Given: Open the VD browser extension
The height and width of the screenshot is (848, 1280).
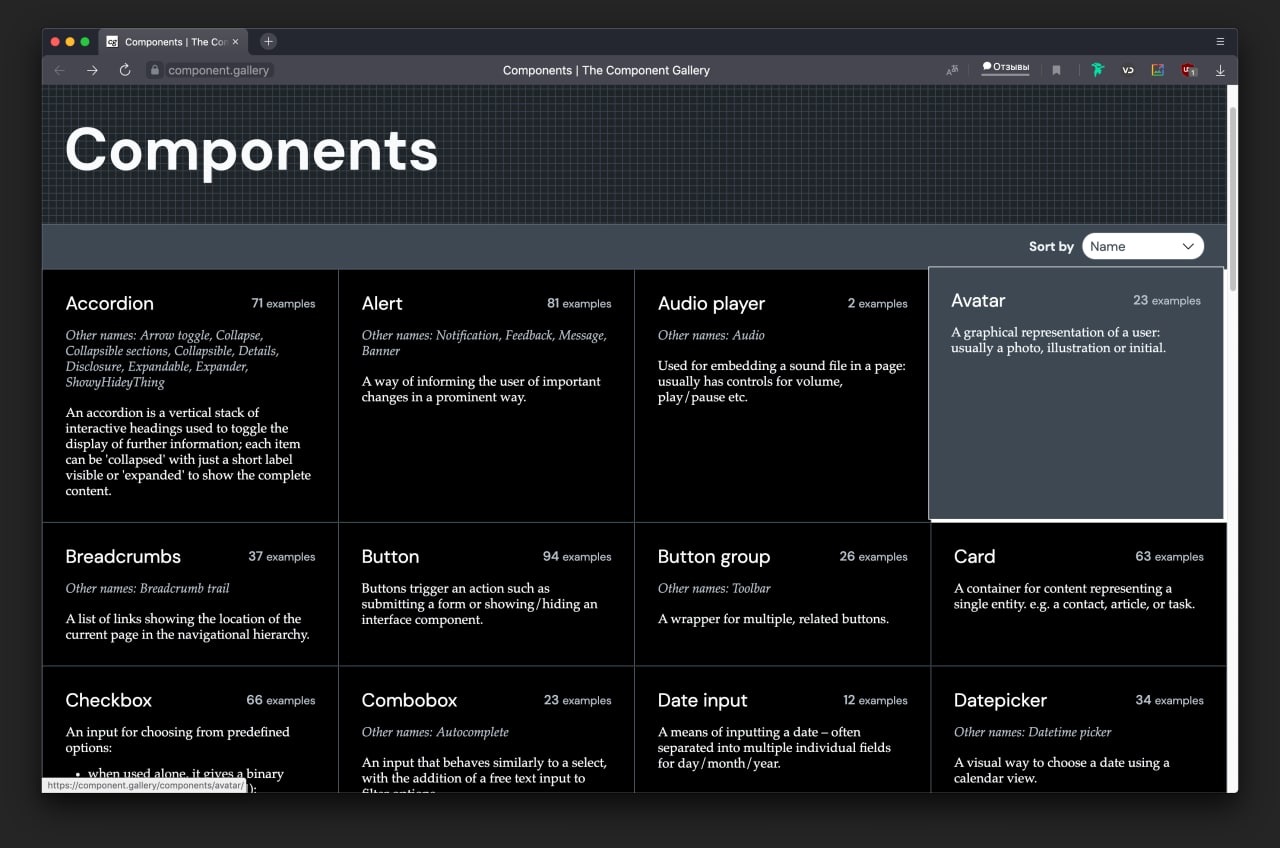Looking at the screenshot, I should (x=1128, y=70).
